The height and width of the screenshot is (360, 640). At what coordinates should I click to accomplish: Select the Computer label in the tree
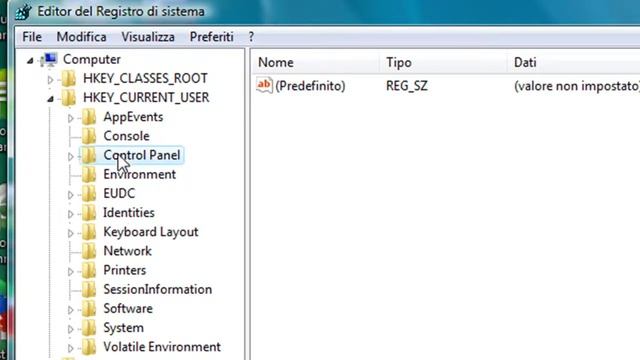tap(92, 60)
